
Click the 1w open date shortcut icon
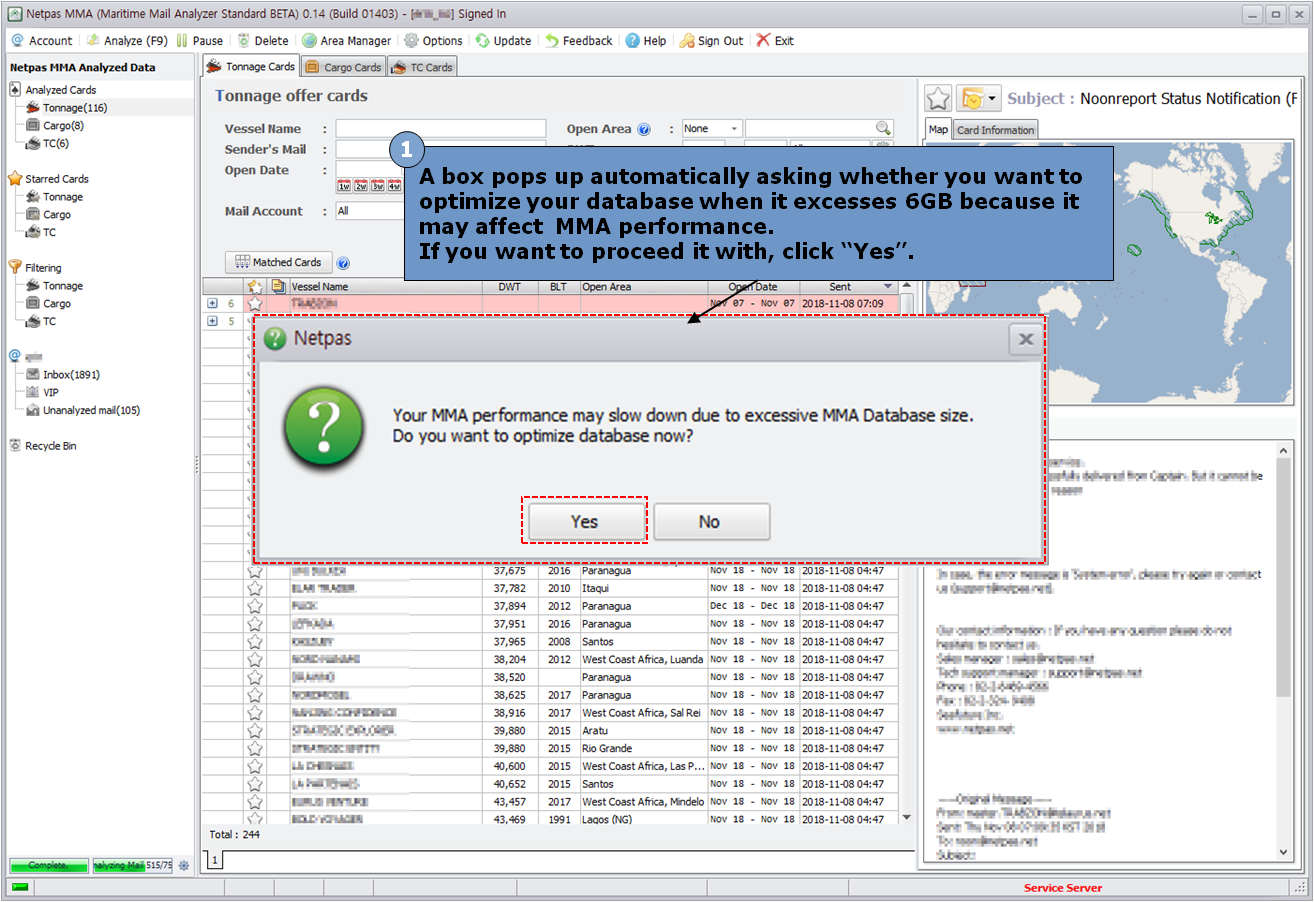coord(343,186)
